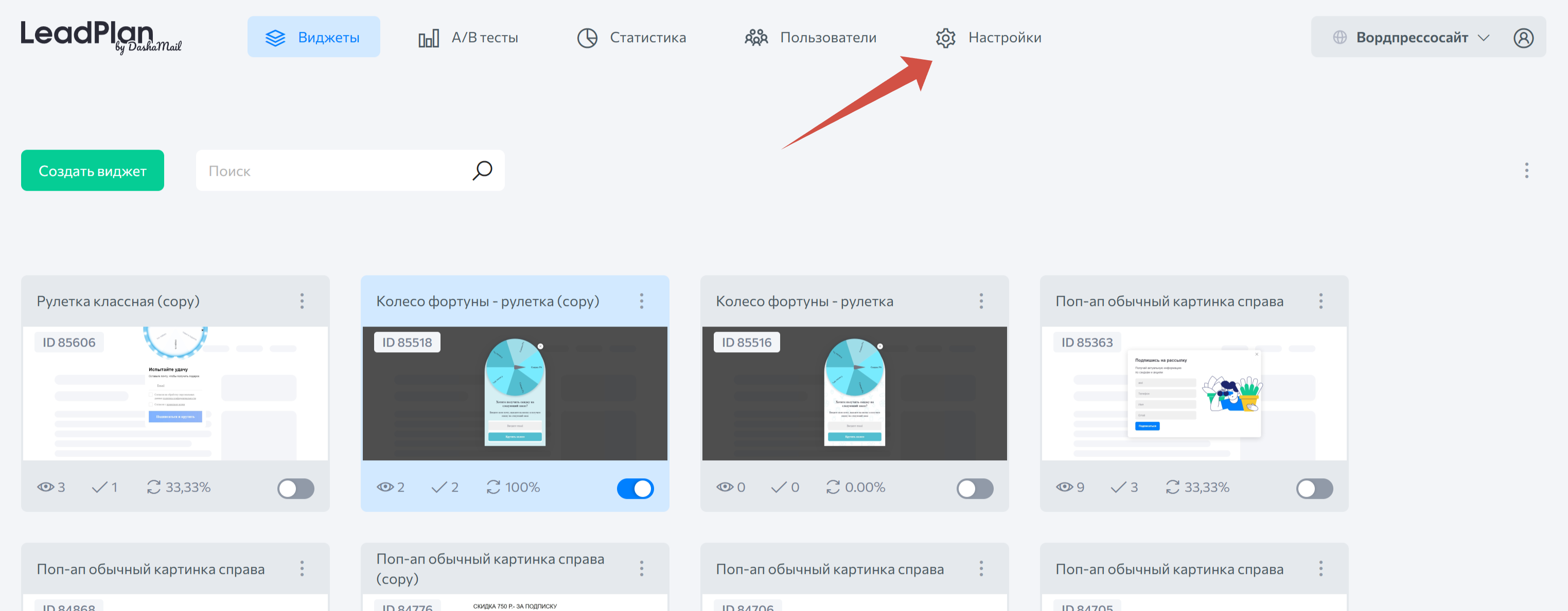Screen dimensions: 1568x611
Task: Open page options three-dot menu
Action: point(1526,170)
